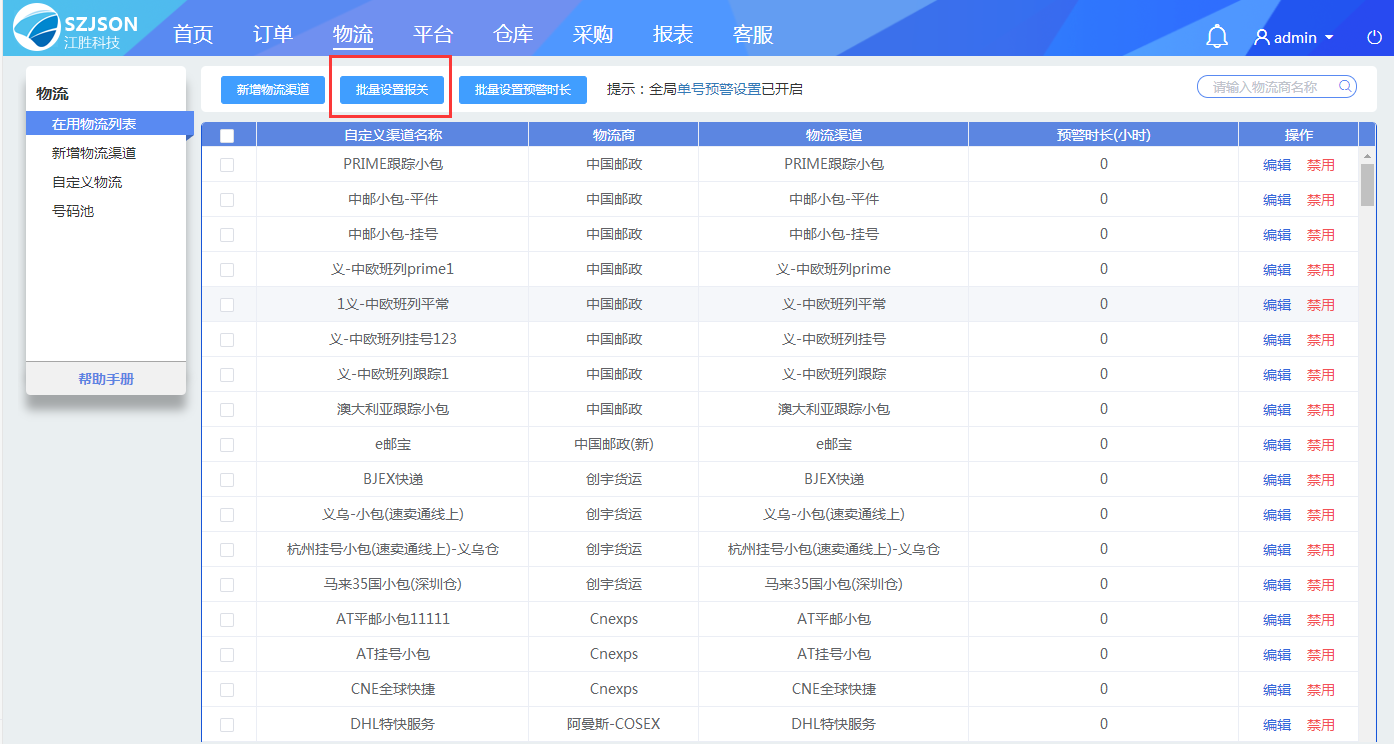Select 在用物流列表 in the sidebar

click(x=109, y=124)
